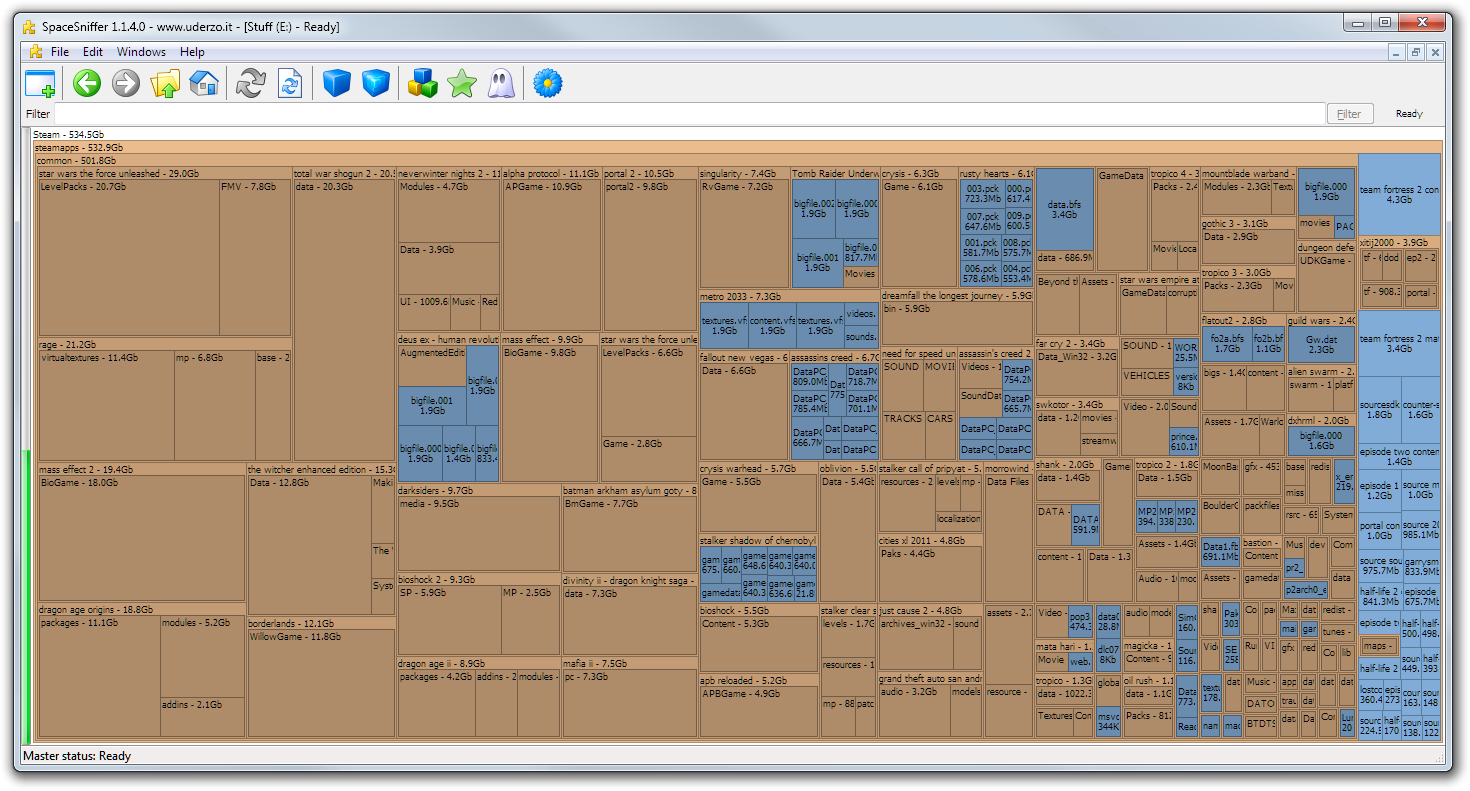This screenshot has height=791, width=1470.
Task: Select virtualtextures - 11.4Gb block
Action: [x=106, y=406]
